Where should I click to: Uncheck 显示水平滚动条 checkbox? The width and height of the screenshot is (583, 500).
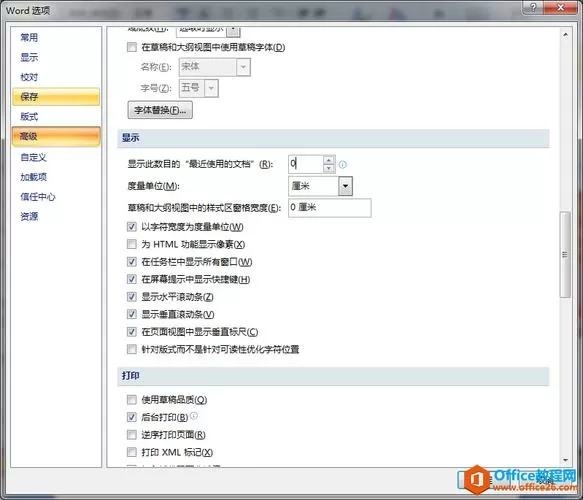tap(132, 296)
